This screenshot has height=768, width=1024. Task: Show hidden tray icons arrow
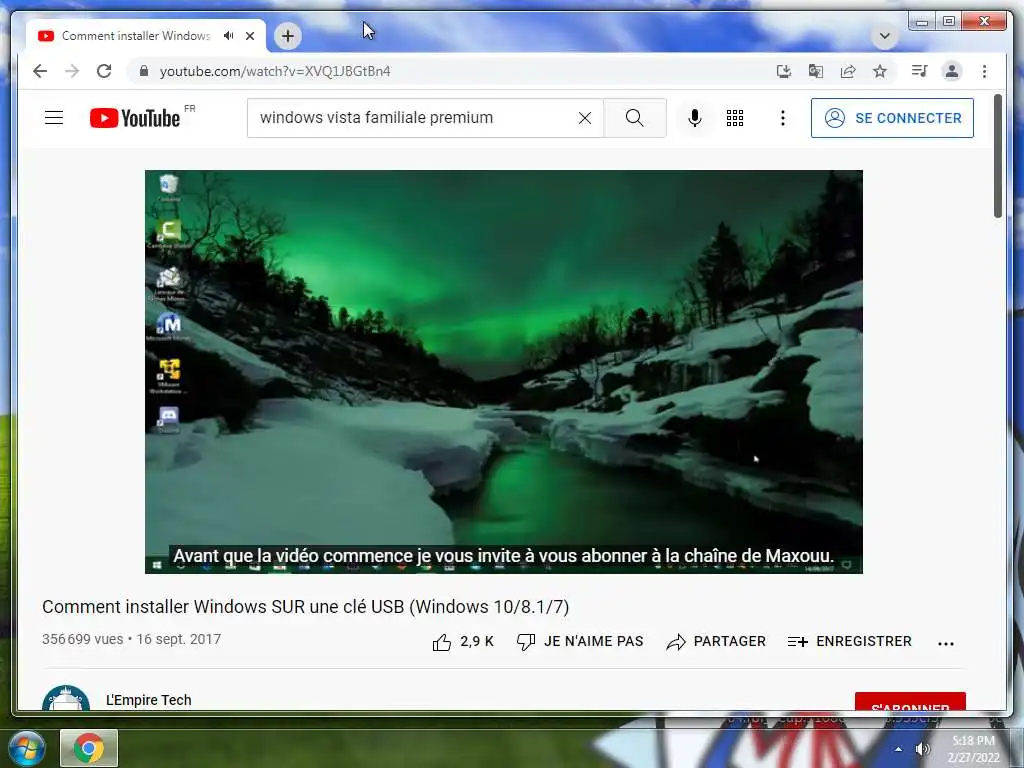(x=899, y=749)
